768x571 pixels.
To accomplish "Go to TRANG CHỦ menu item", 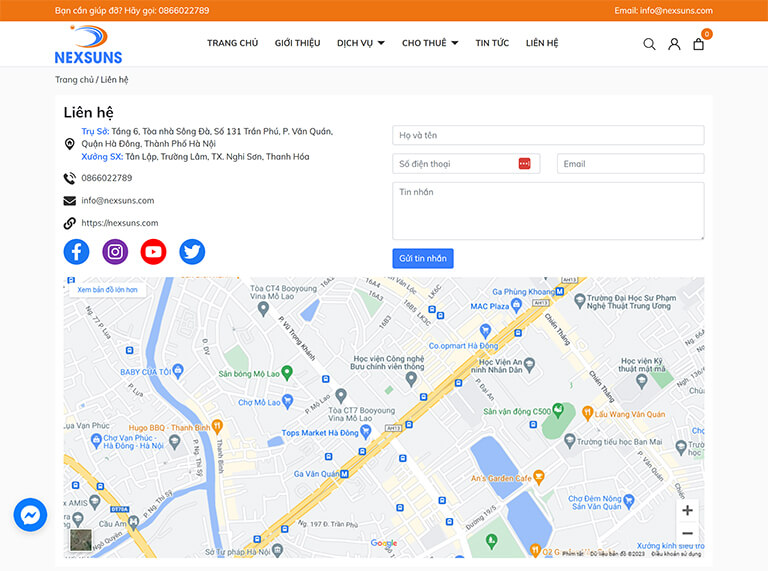I will pyautogui.click(x=232, y=43).
